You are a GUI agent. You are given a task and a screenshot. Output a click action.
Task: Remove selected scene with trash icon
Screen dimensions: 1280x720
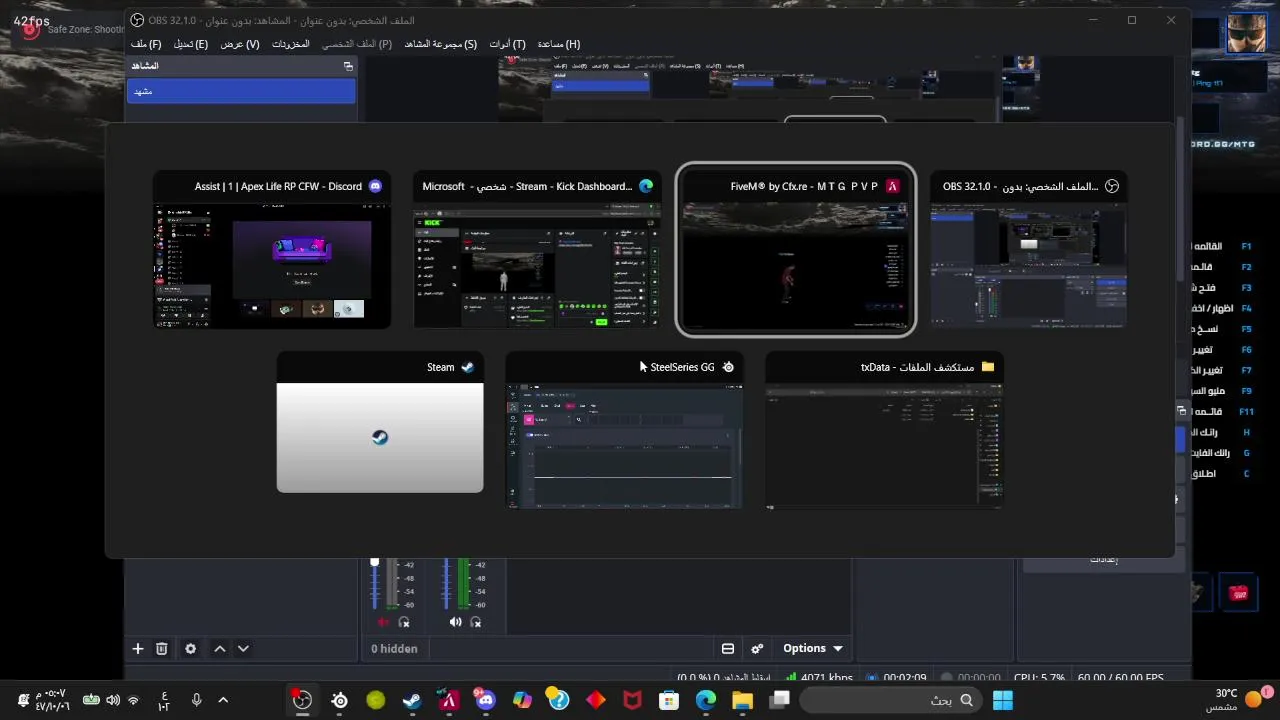162,648
